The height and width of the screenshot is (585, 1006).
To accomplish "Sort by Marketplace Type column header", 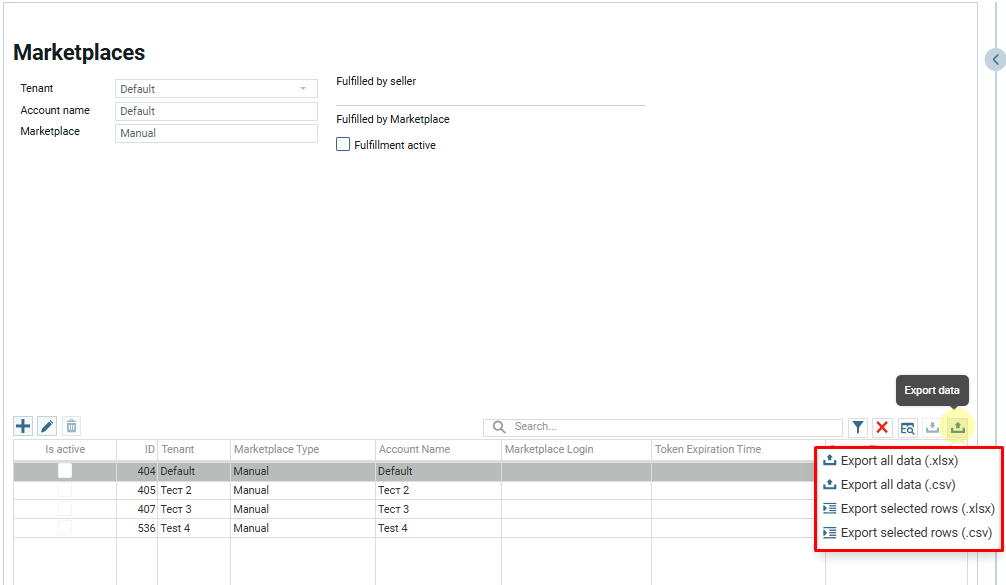I will click(277, 450).
